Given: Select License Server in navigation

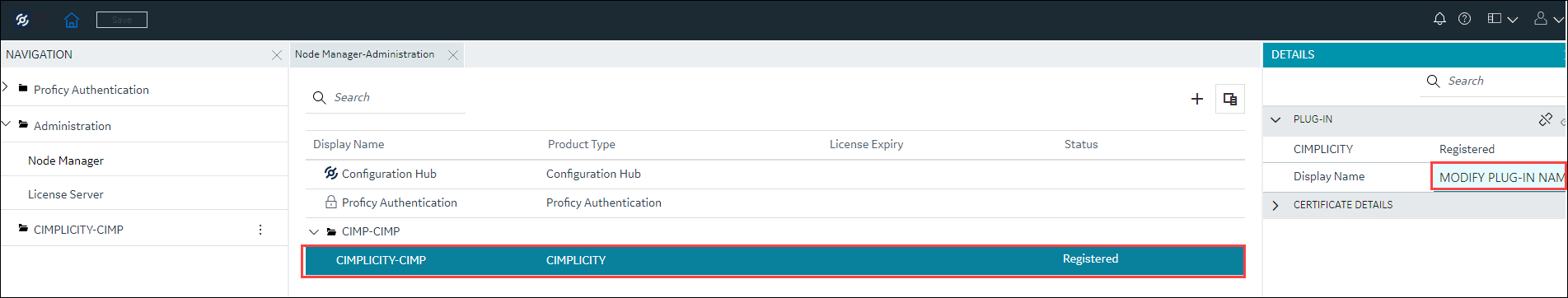Looking at the screenshot, I should coord(66,194).
